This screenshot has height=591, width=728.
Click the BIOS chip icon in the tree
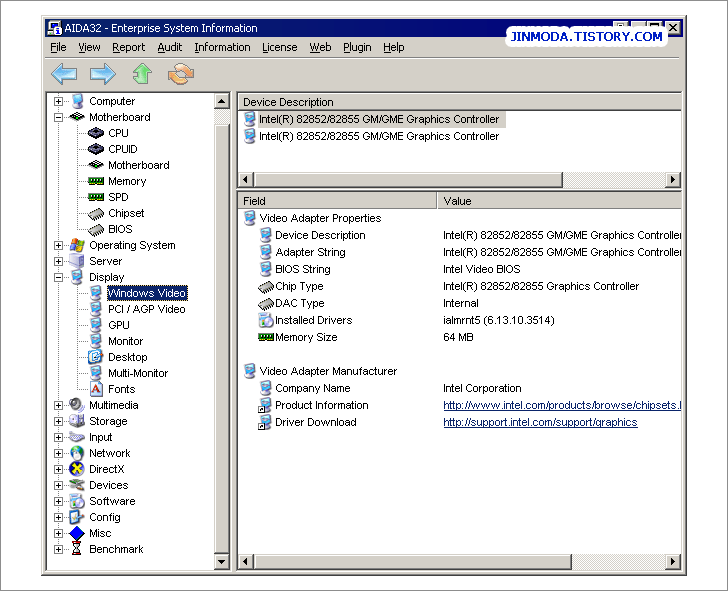click(96, 229)
